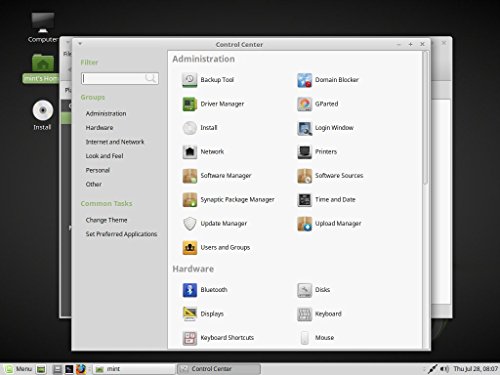Image resolution: width=500 pixels, height=375 pixels.
Task: Launch Software Manager icon
Action: [189, 176]
